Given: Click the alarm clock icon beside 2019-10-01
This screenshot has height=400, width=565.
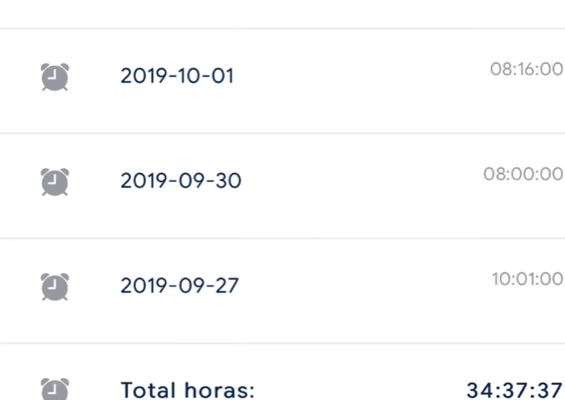Looking at the screenshot, I should point(55,77).
